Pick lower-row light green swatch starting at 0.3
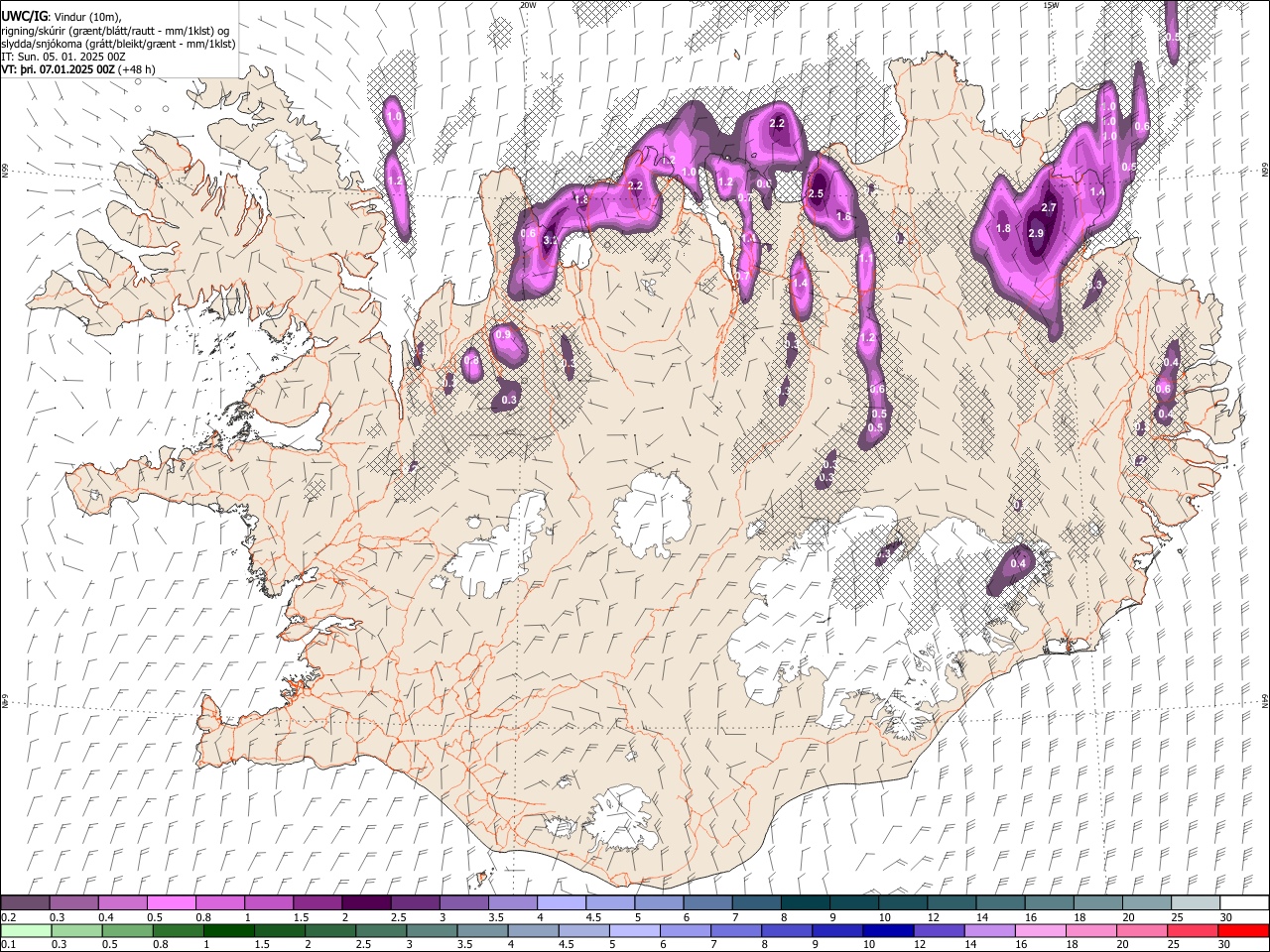This screenshot has height=952, width=1270. 75,930
